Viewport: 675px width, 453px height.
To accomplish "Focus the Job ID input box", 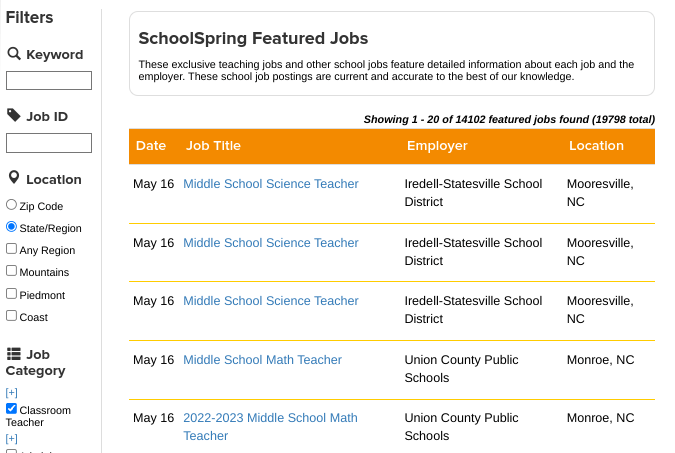I will coord(49,143).
